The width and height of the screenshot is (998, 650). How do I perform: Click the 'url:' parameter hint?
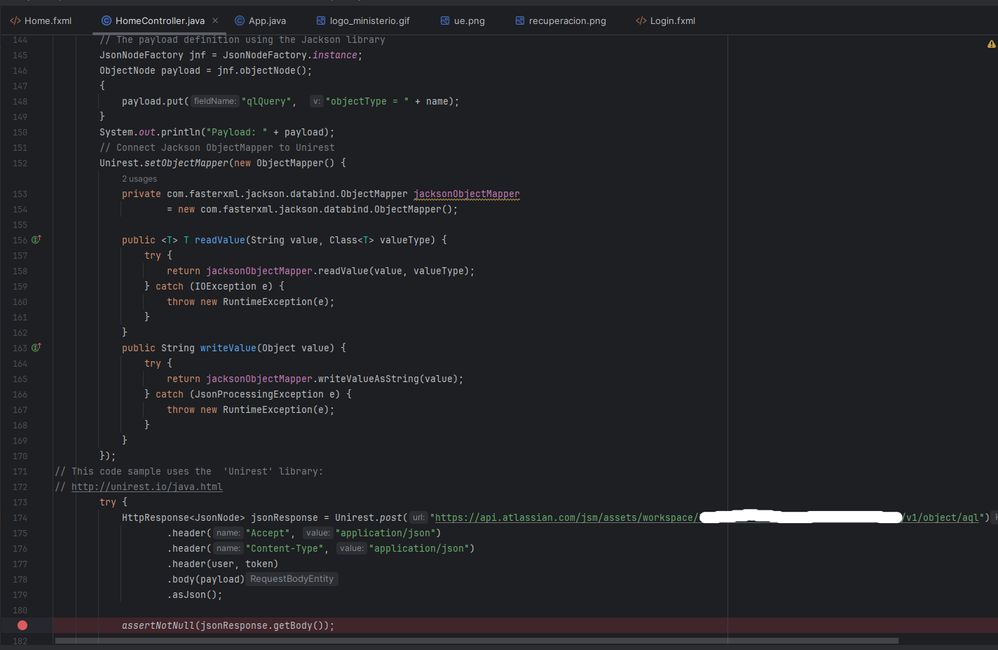tap(418, 518)
